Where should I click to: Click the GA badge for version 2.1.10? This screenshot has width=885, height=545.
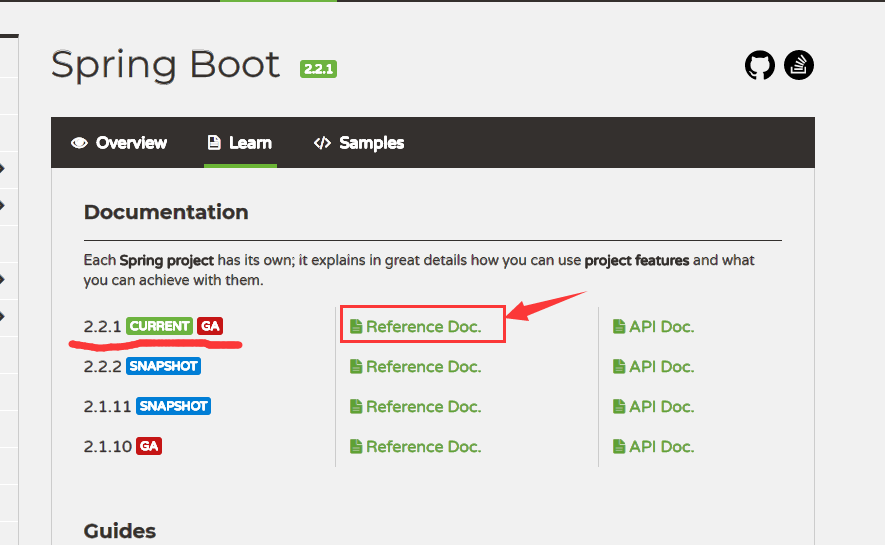pyautogui.click(x=149, y=446)
